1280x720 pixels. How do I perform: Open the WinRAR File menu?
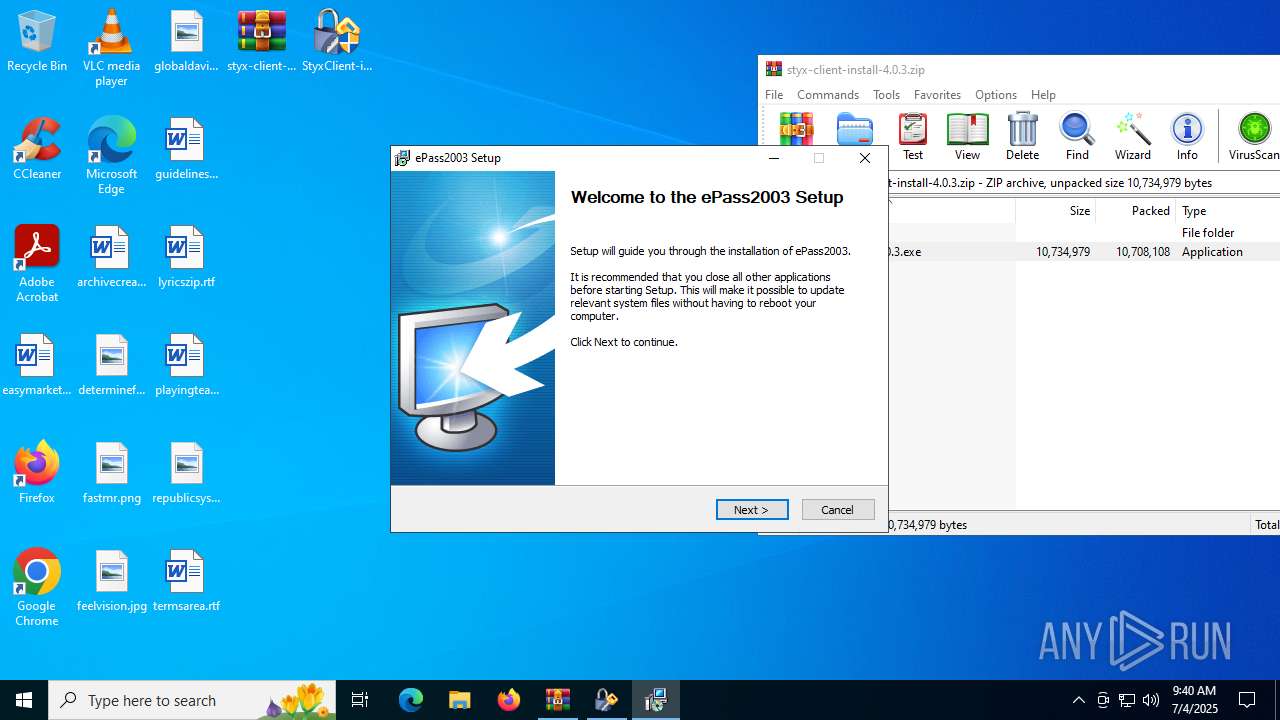point(774,94)
